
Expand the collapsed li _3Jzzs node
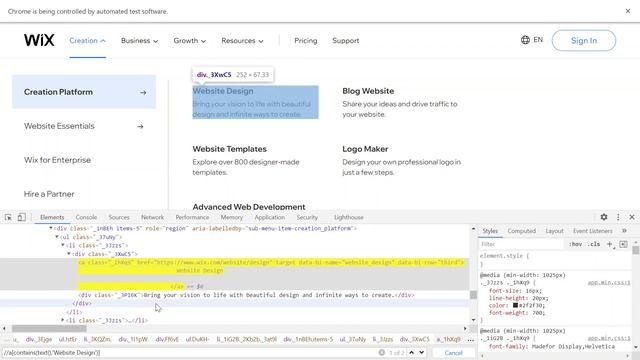(x=63, y=320)
